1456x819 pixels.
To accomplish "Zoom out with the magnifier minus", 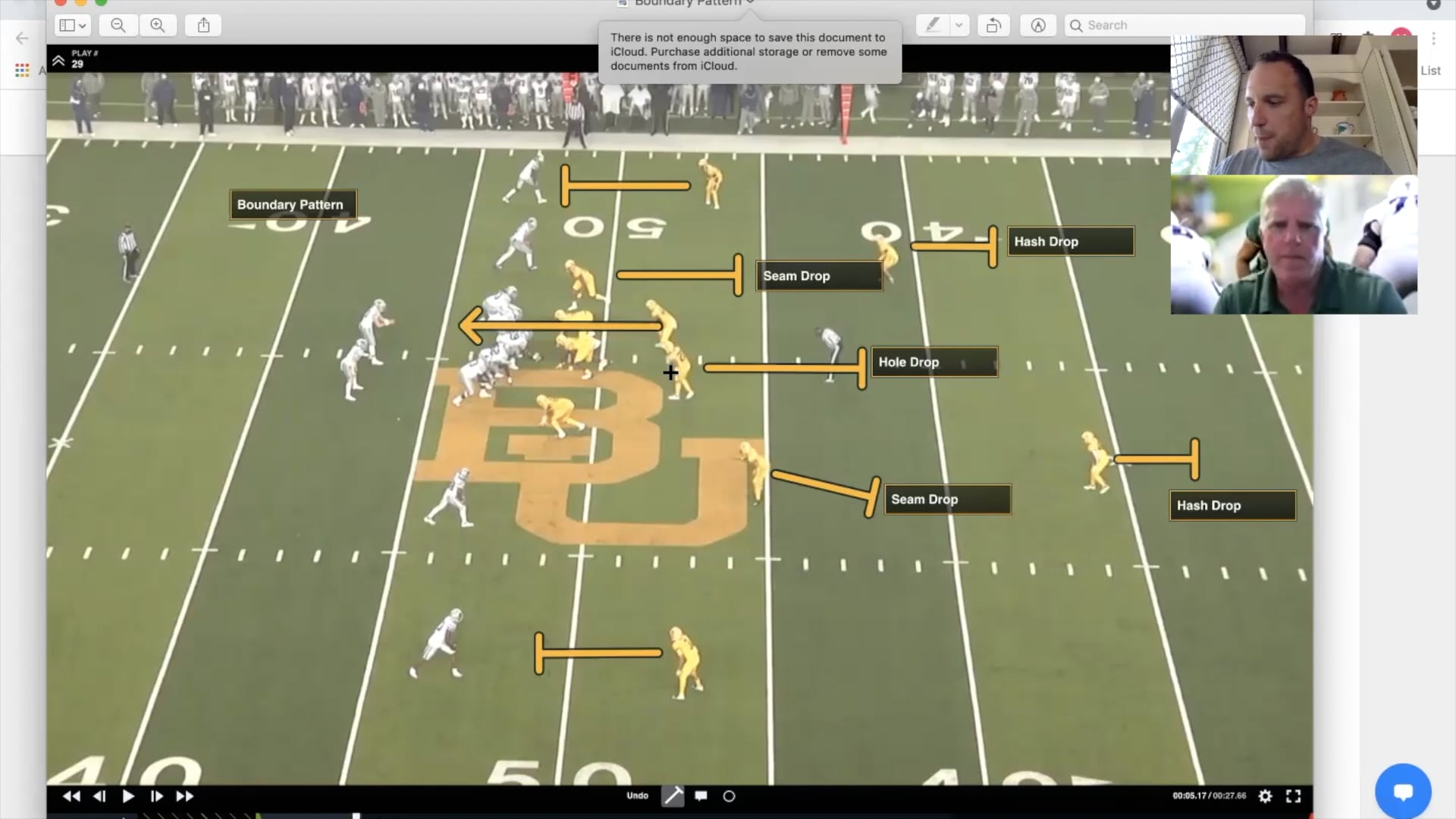I will click(x=118, y=25).
